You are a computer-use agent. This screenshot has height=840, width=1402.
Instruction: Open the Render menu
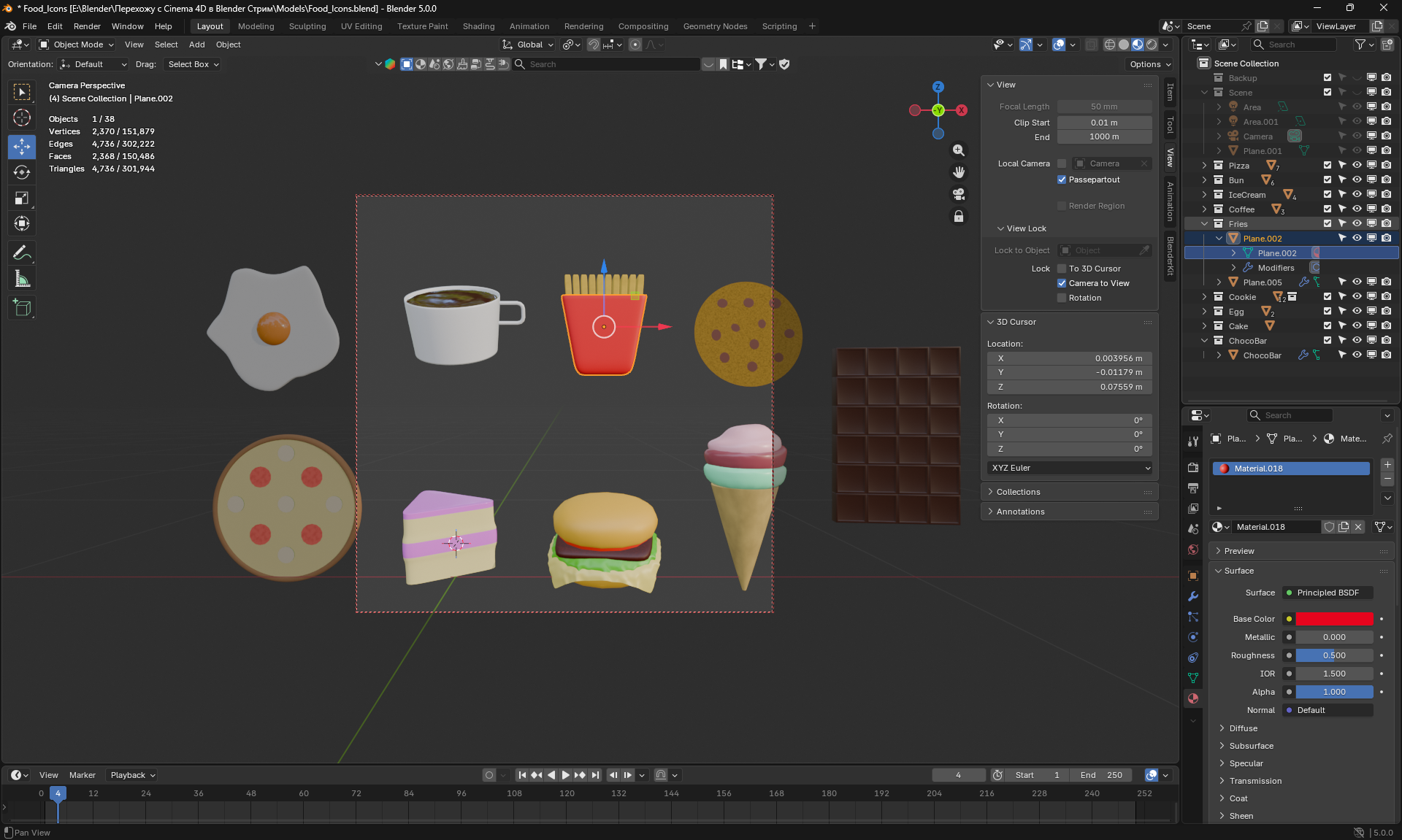[x=87, y=26]
